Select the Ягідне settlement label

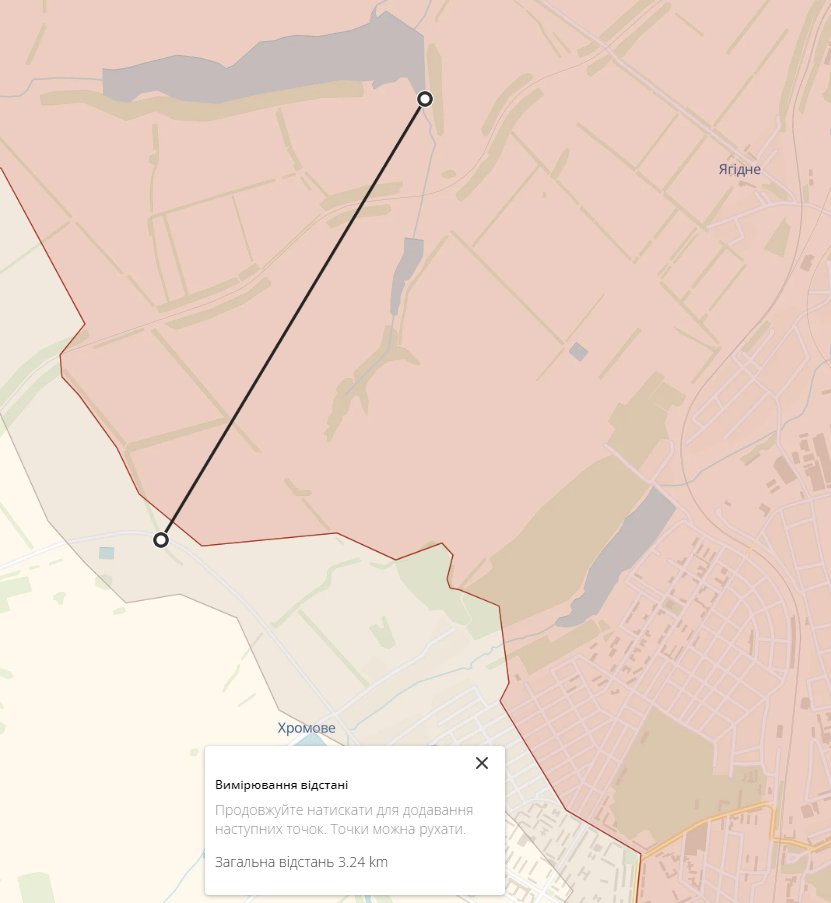pyautogui.click(x=739, y=169)
